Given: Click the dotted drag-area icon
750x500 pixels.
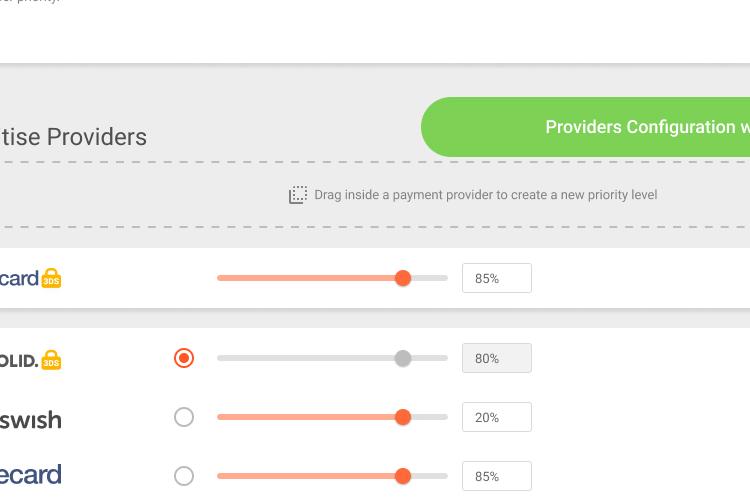Looking at the screenshot, I should point(298,195).
